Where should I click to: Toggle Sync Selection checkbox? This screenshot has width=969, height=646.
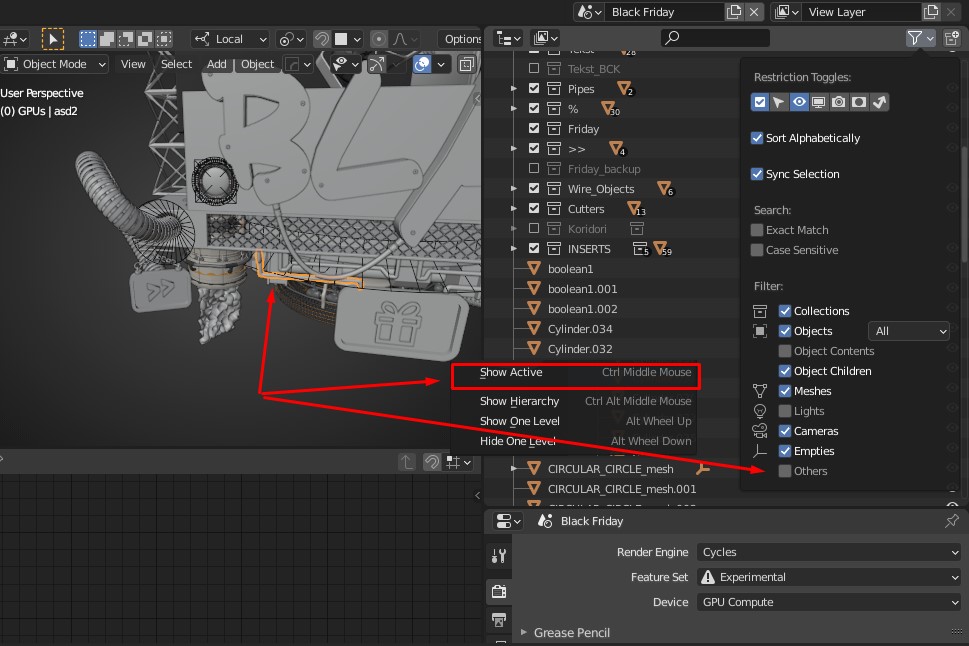[757, 174]
